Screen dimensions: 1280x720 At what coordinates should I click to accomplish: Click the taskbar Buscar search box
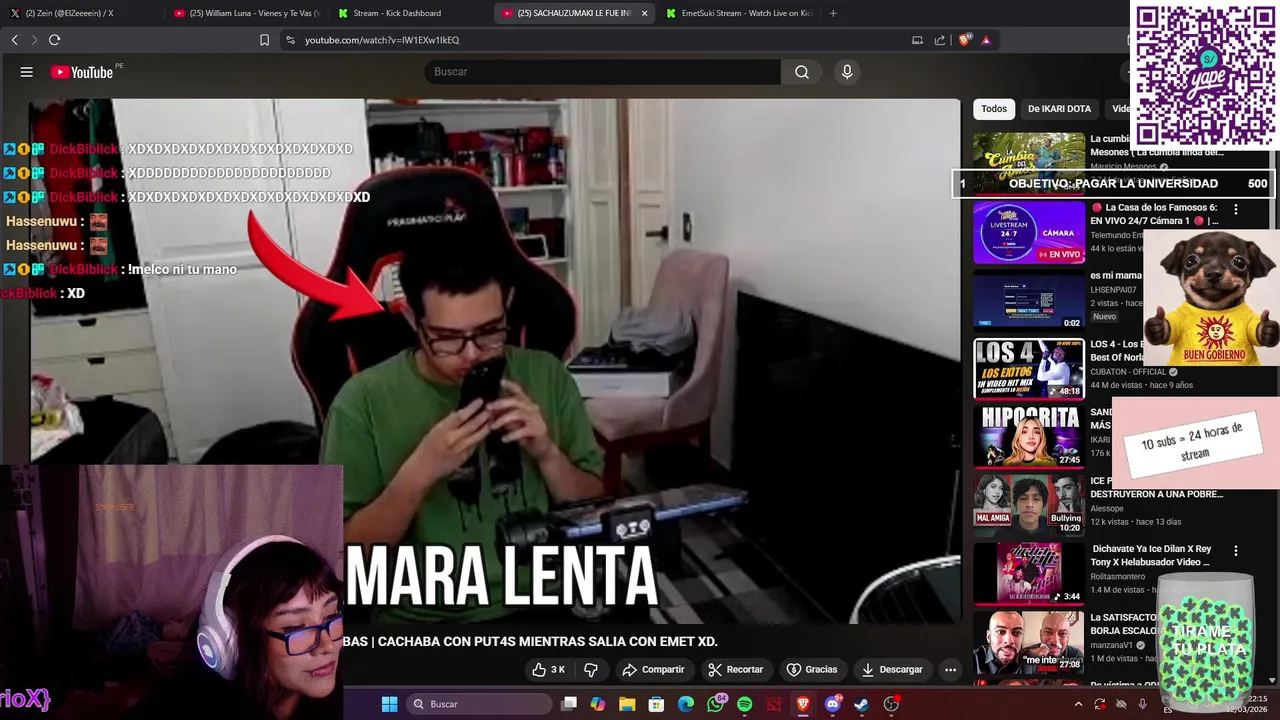(x=481, y=704)
